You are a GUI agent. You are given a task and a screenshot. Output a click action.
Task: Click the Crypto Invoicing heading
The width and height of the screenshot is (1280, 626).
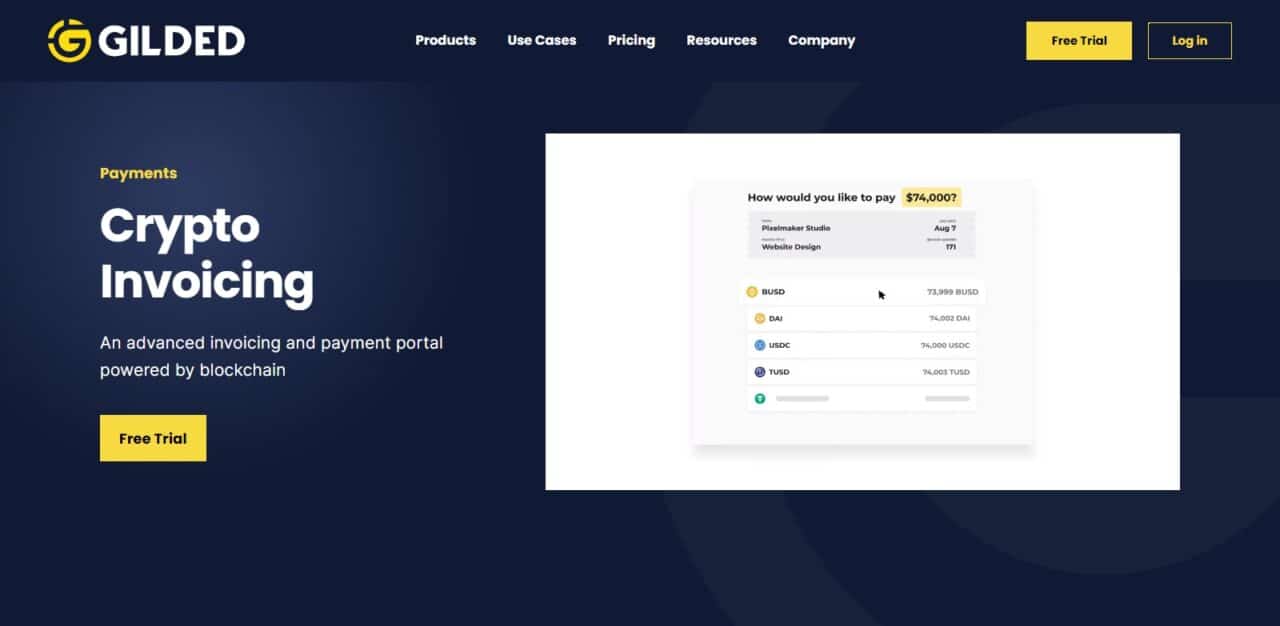pyautogui.click(x=206, y=253)
